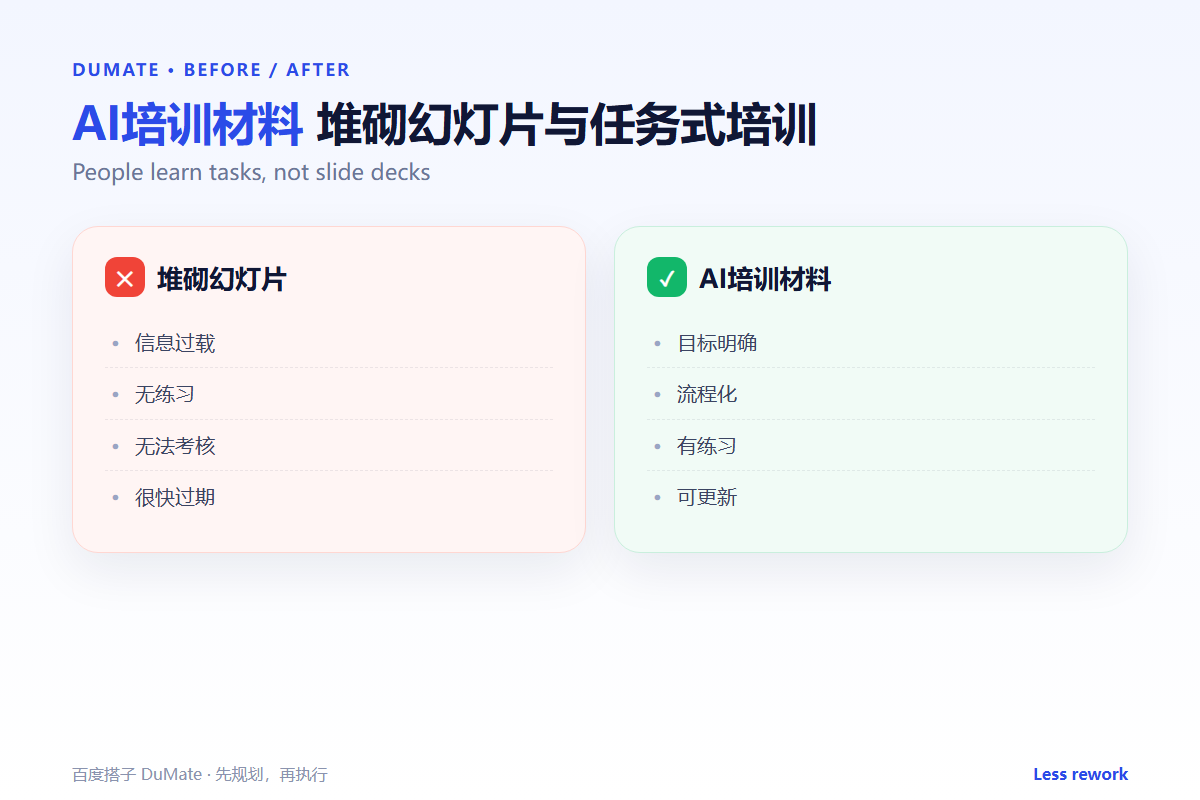Click the blue AI培训材料 text in the main title
Viewport: 1200px width, 800px height.
[187, 125]
